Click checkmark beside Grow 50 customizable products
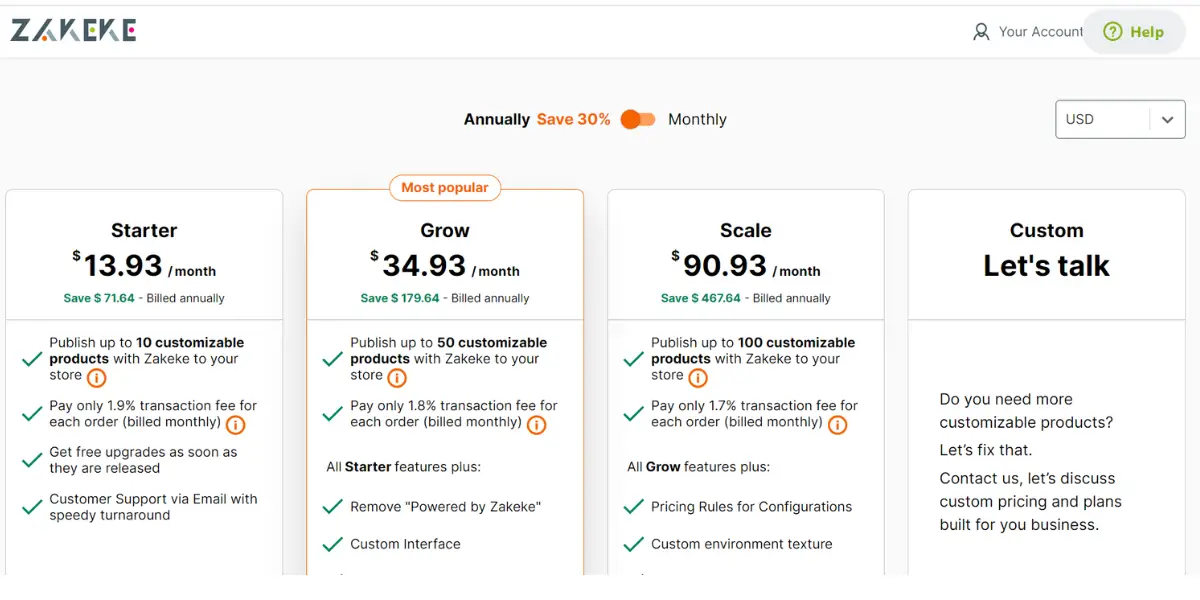Screen dimensions: 1200x600 coord(333,359)
